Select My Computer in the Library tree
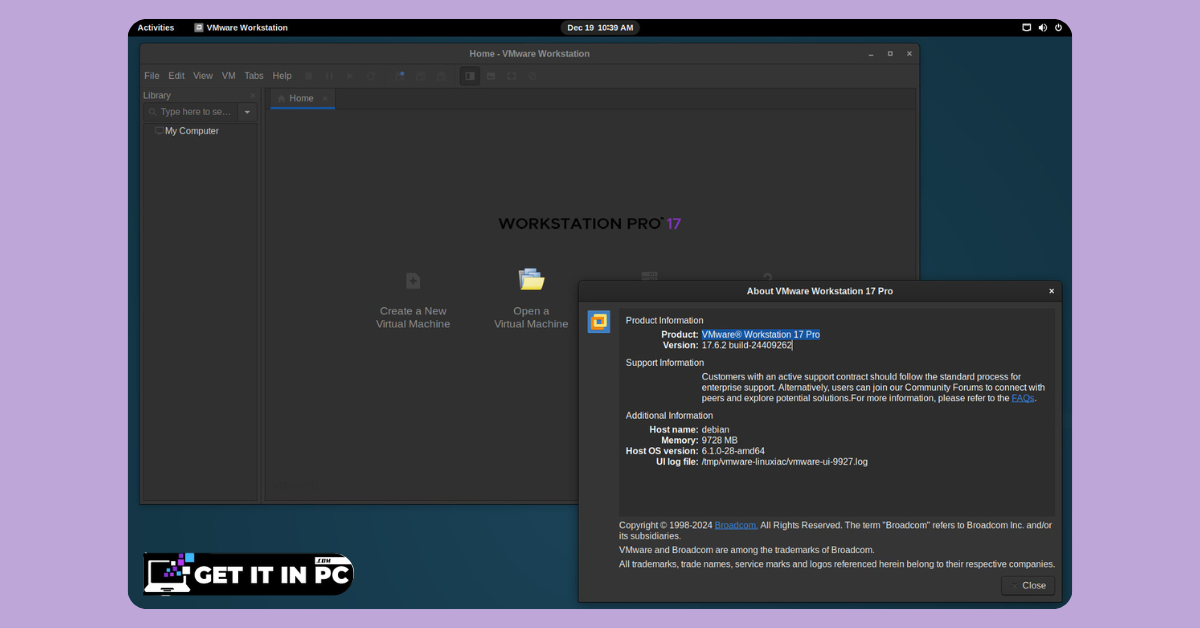This screenshot has width=1200, height=628. pos(191,131)
